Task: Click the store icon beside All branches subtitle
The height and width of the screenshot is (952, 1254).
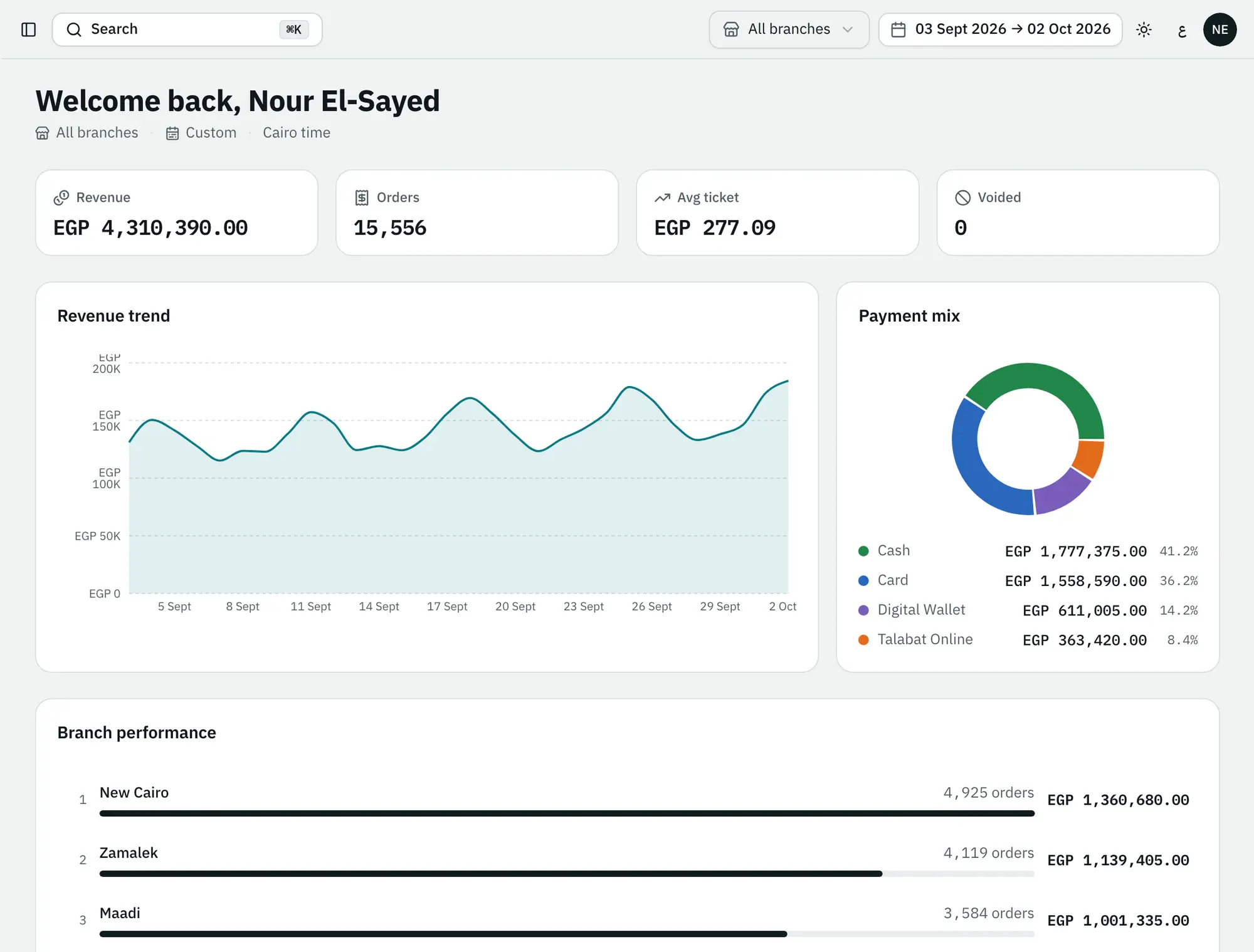Action: [42, 133]
